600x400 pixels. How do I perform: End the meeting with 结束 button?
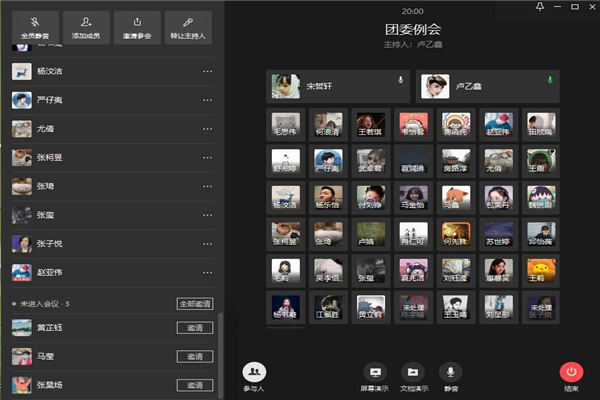point(573,372)
